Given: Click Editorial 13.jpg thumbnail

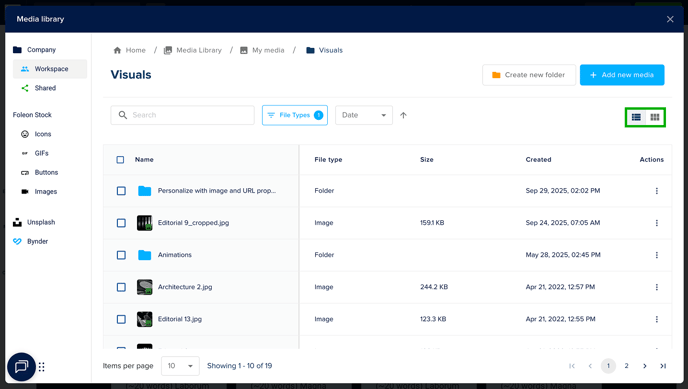Looking at the screenshot, I should tap(144, 319).
